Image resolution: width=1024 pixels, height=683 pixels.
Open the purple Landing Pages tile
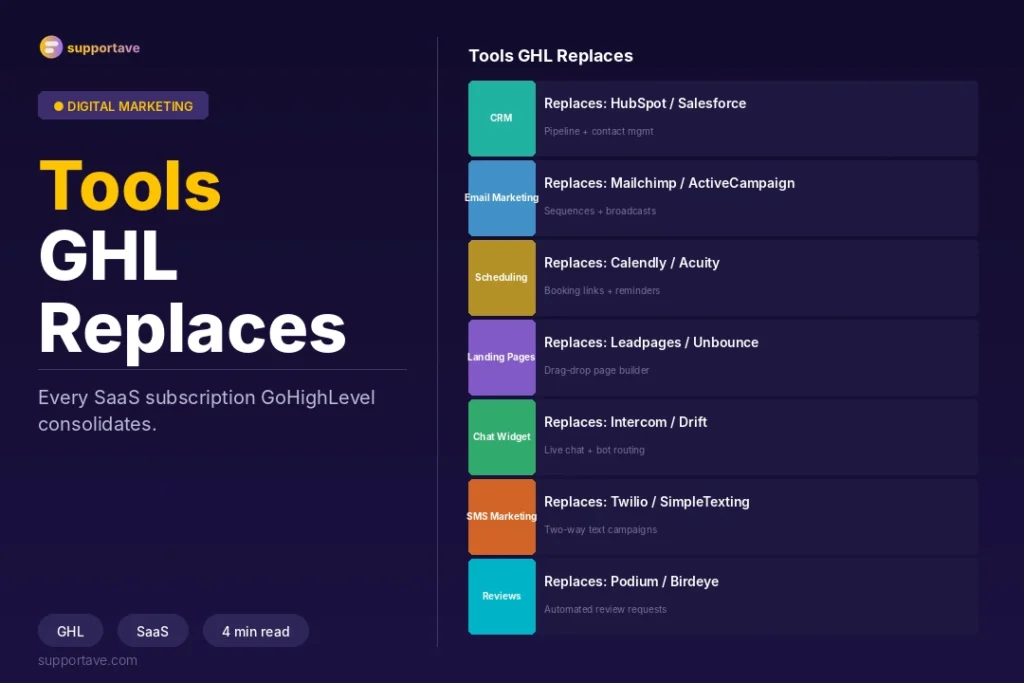pyautogui.click(x=502, y=357)
